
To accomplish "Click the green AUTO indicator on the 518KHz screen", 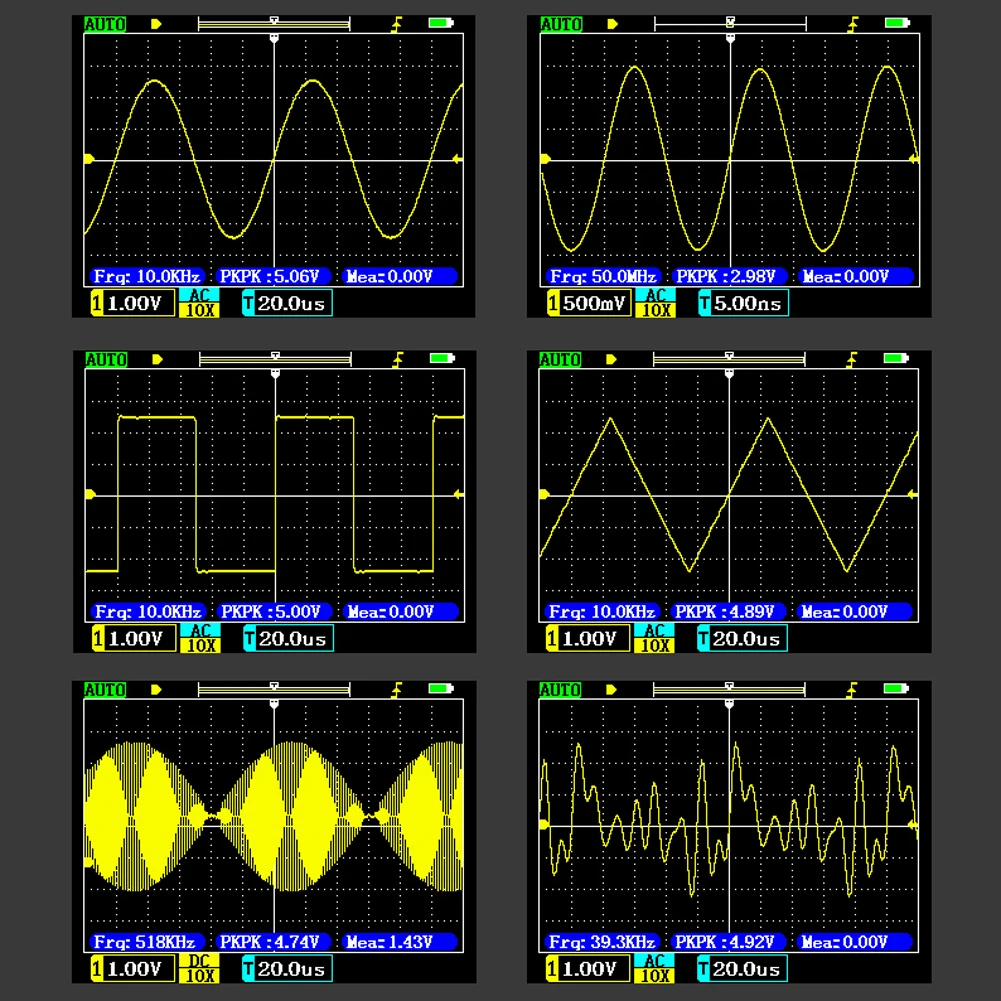I will point(105,690).
